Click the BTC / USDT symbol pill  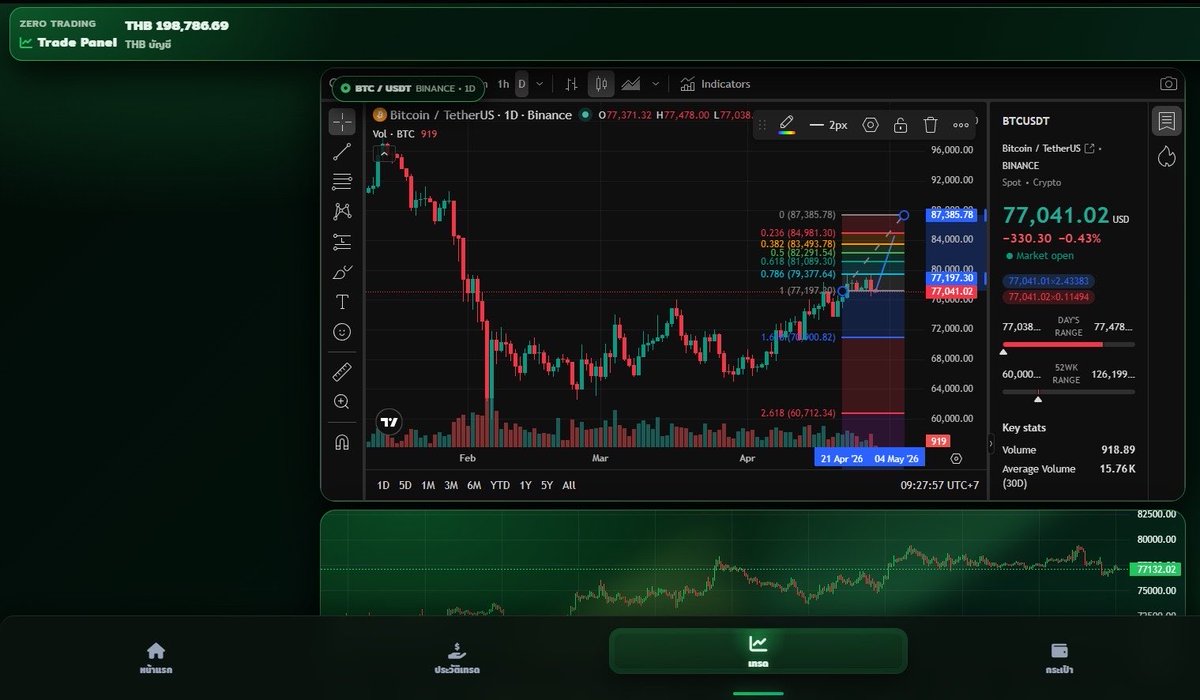pyautogui.click(x=407, y=88)
